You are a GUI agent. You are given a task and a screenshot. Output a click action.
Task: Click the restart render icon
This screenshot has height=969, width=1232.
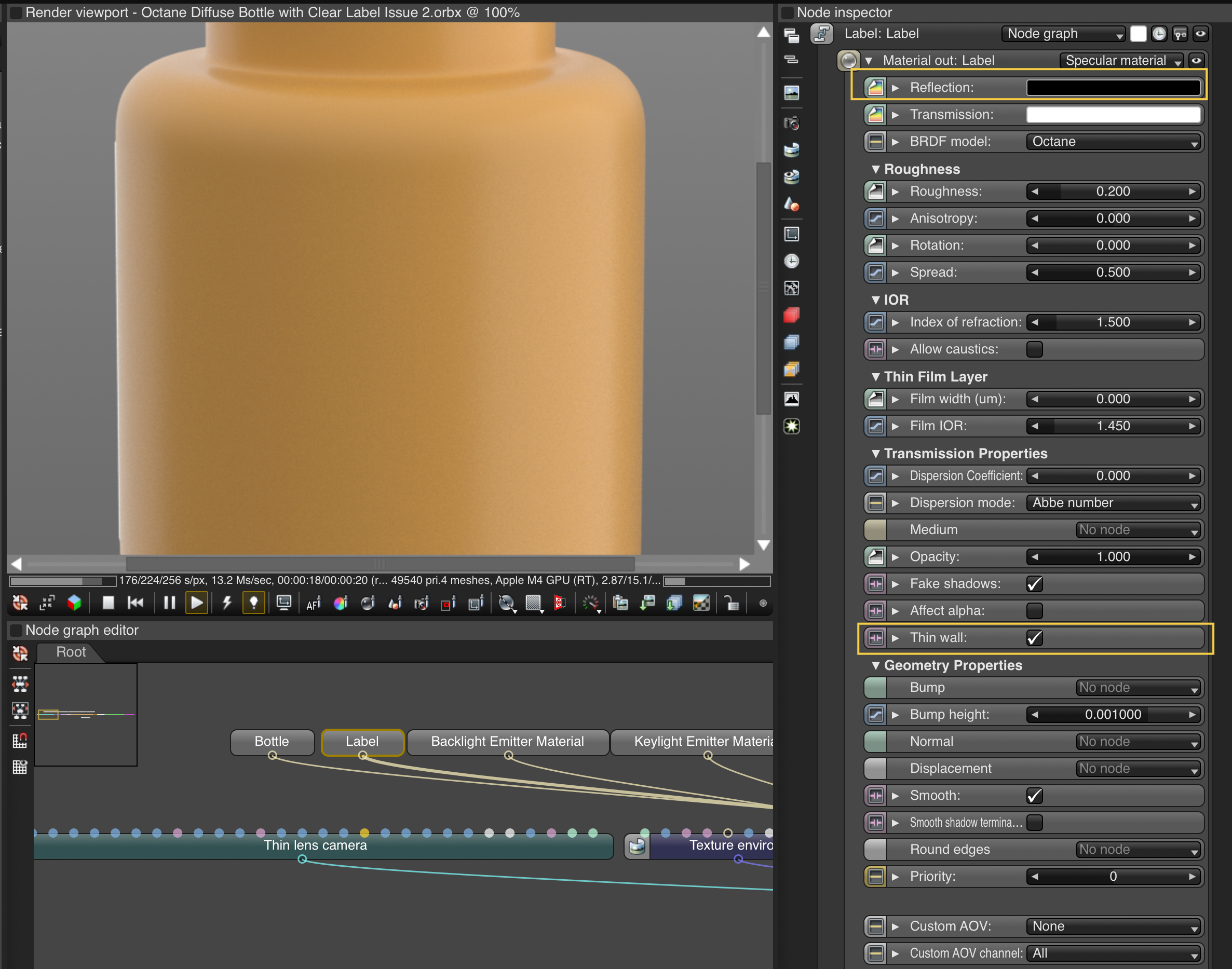tap(136, 603)
